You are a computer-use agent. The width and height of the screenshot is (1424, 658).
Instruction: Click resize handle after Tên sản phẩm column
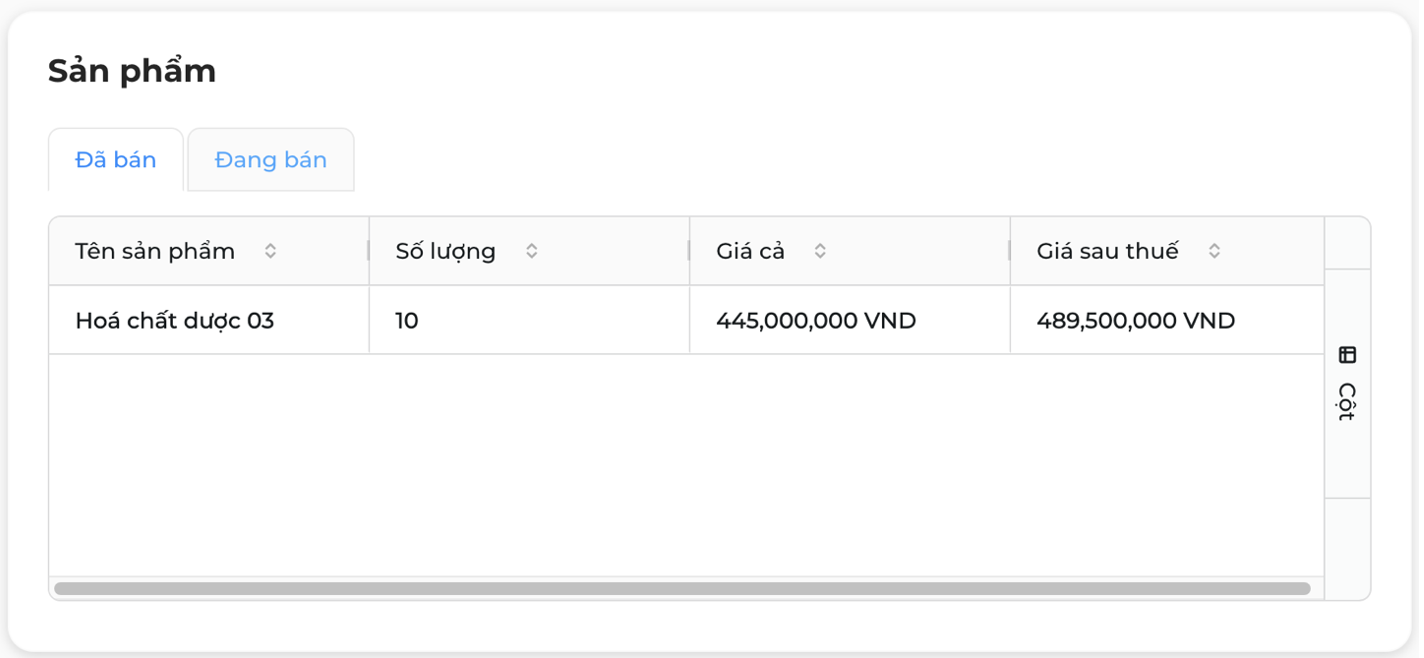point(369,251)
